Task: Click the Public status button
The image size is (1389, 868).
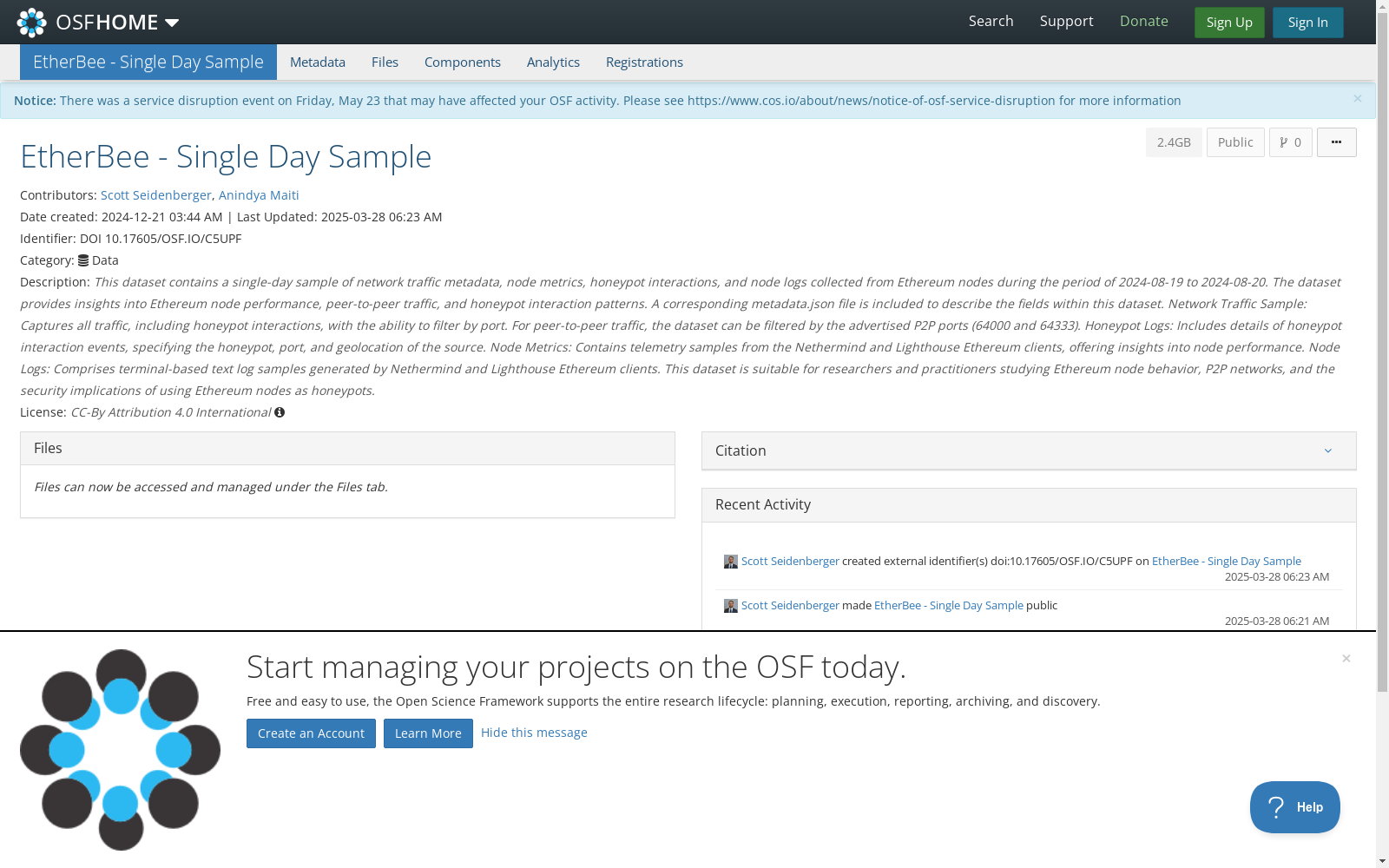Action: tap(1235, 142)
